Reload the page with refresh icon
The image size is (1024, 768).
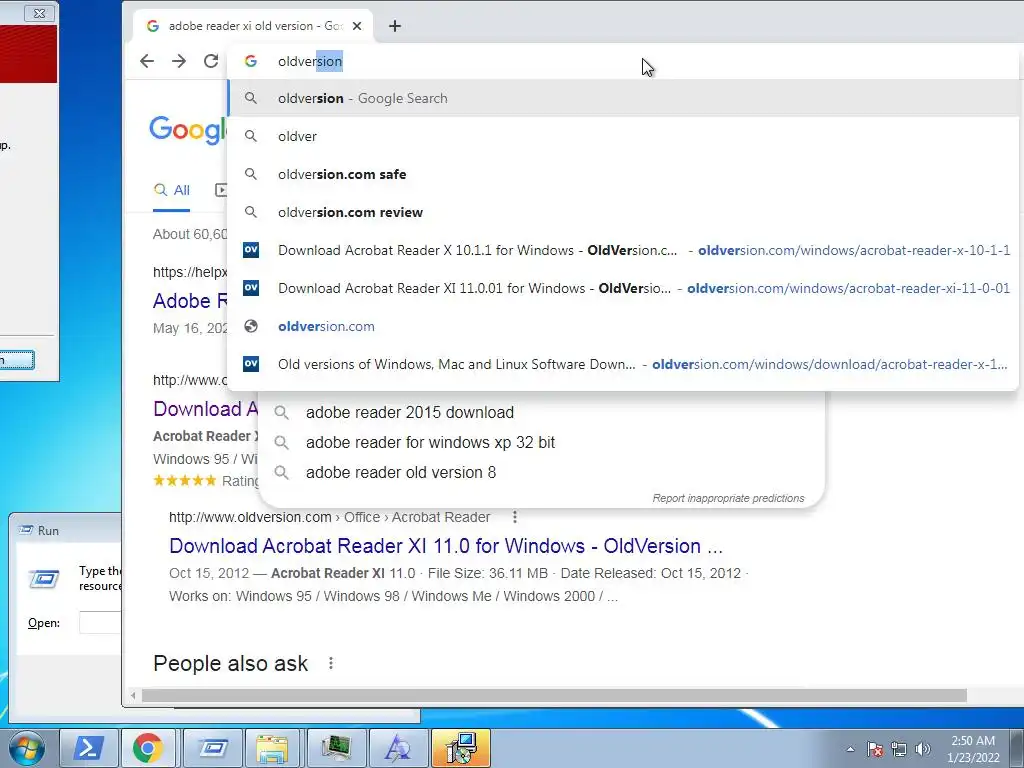(x=211, y=61)
